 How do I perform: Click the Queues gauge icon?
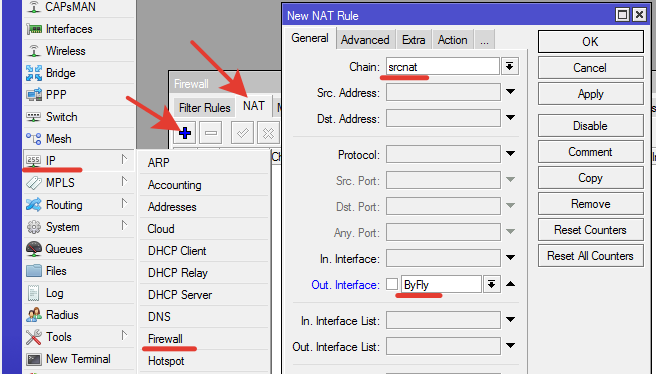click(x=34, y=248)
